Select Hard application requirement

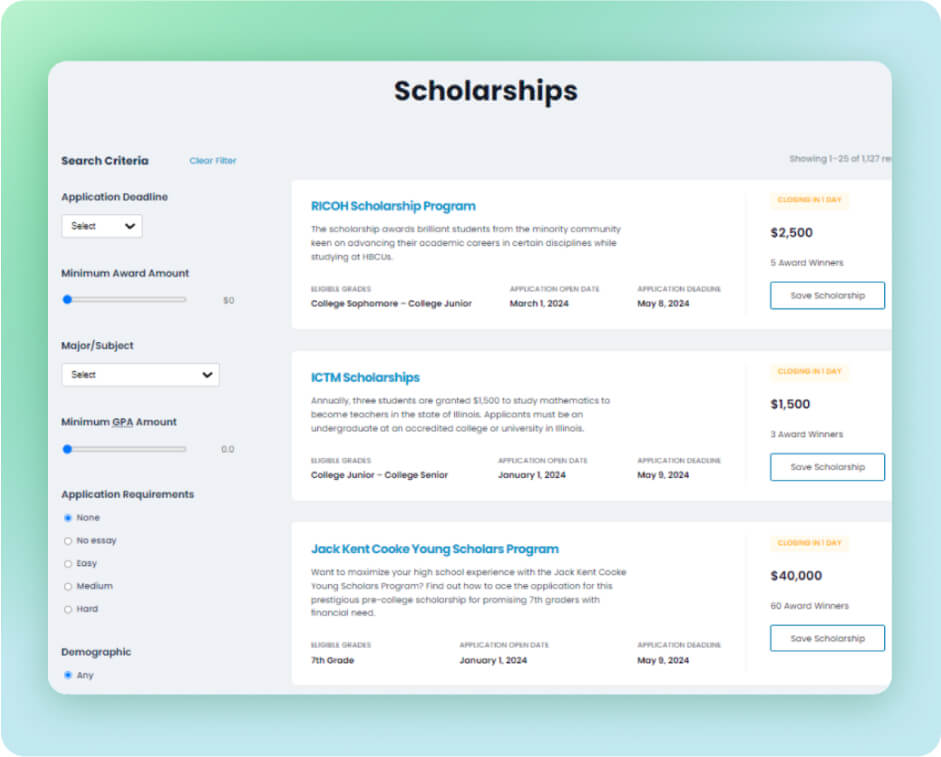click(68, 609)
